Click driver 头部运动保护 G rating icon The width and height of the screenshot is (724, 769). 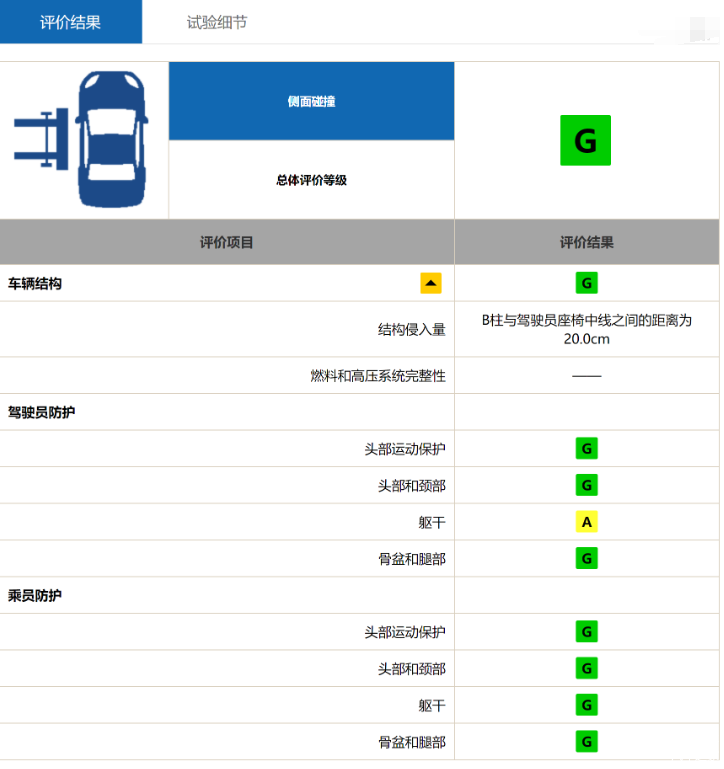point(586,448)
